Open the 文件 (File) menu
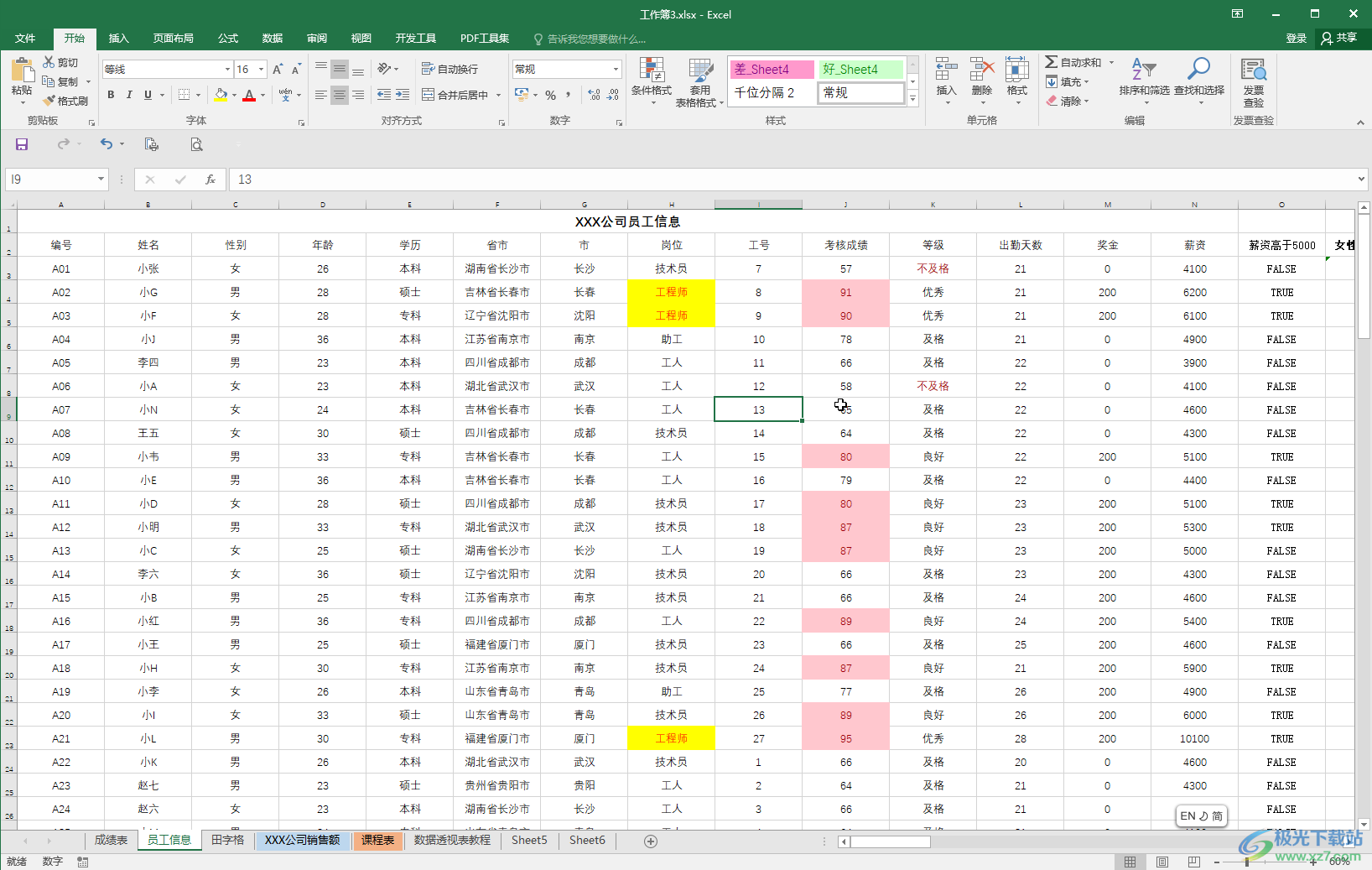 [25, 39]
